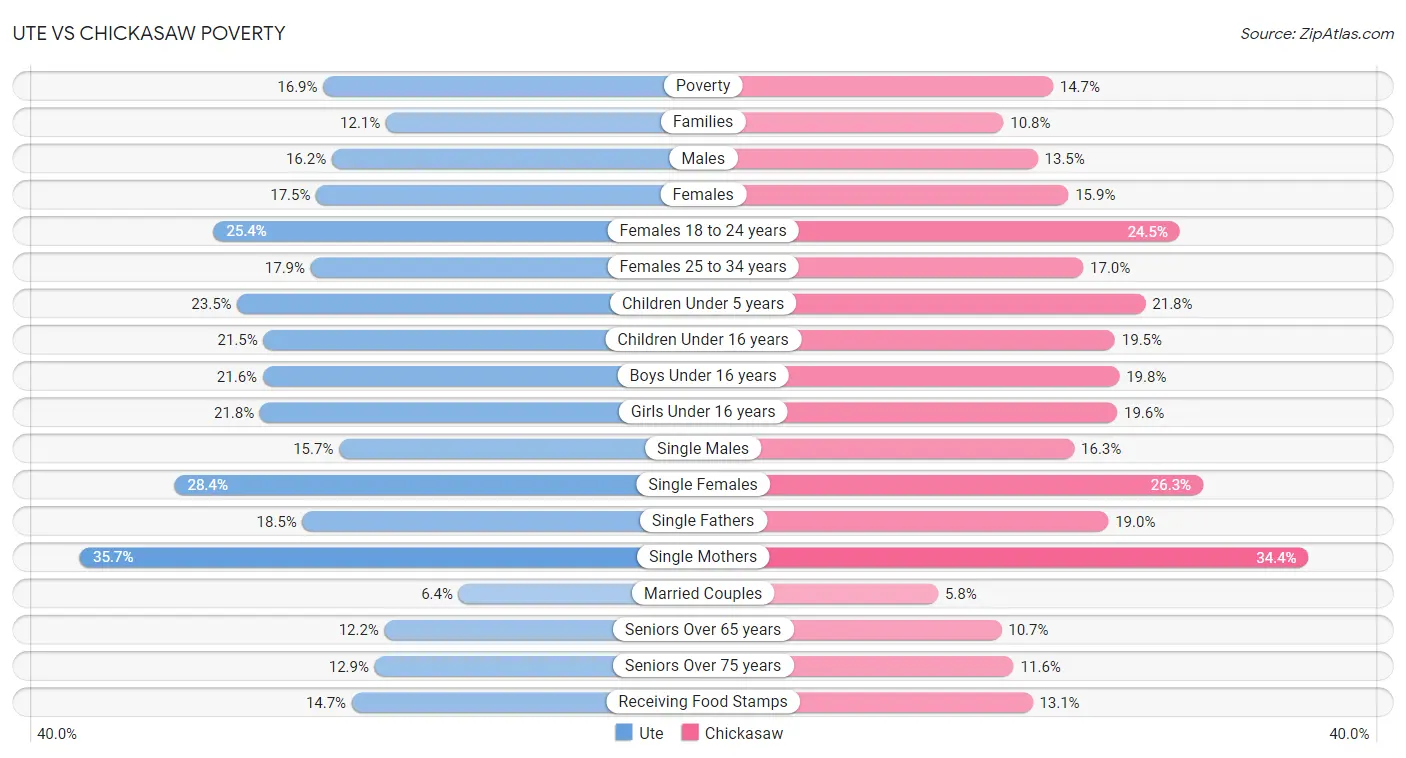Select the Children Under 5 years label

(x=703, y=303)
